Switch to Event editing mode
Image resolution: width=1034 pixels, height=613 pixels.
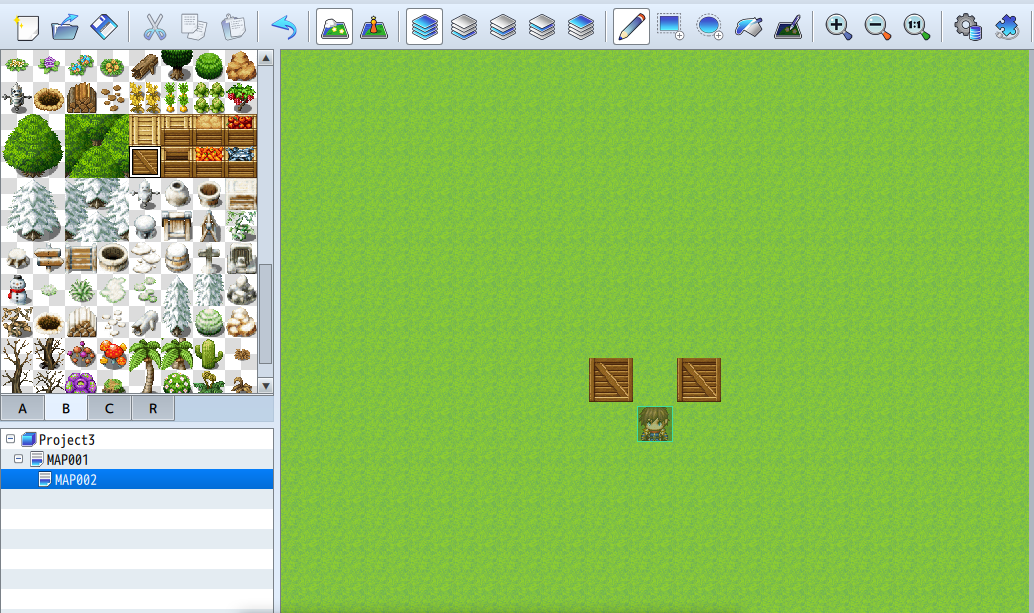(x=374, y=27)
